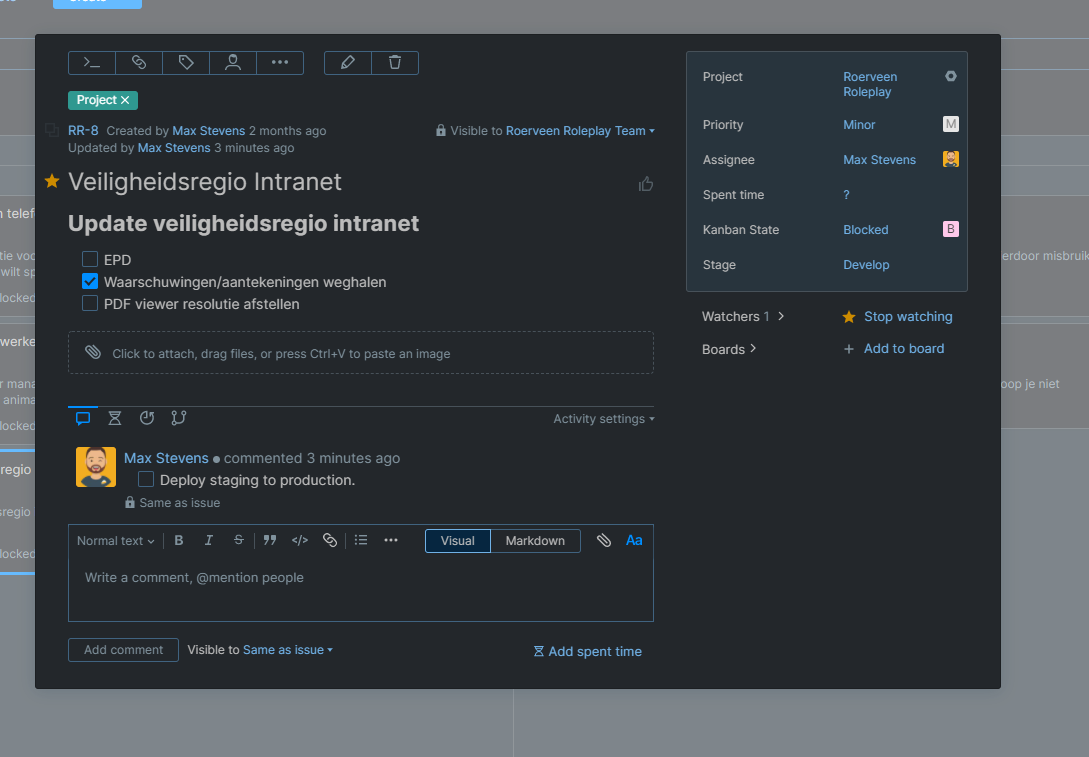Check the Deploy staging to production box

(146, 480)
